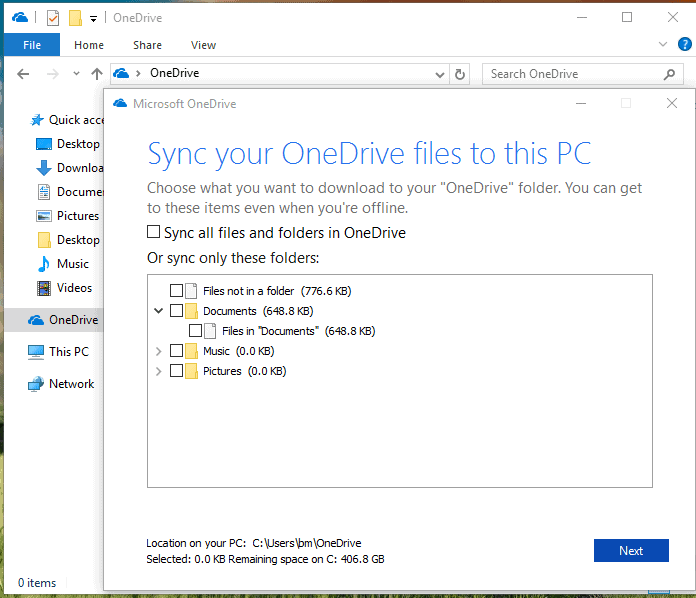
Task: Open the View ribbon tab
Action: coord(203,45)
